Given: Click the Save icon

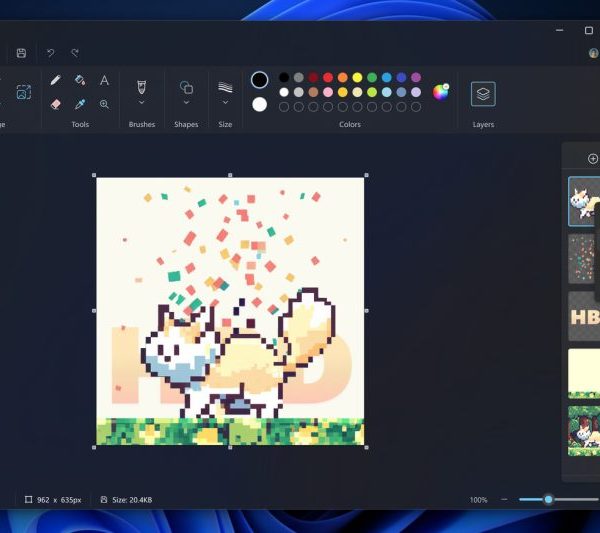Looking at the screenshot, I should click(21, 53).
